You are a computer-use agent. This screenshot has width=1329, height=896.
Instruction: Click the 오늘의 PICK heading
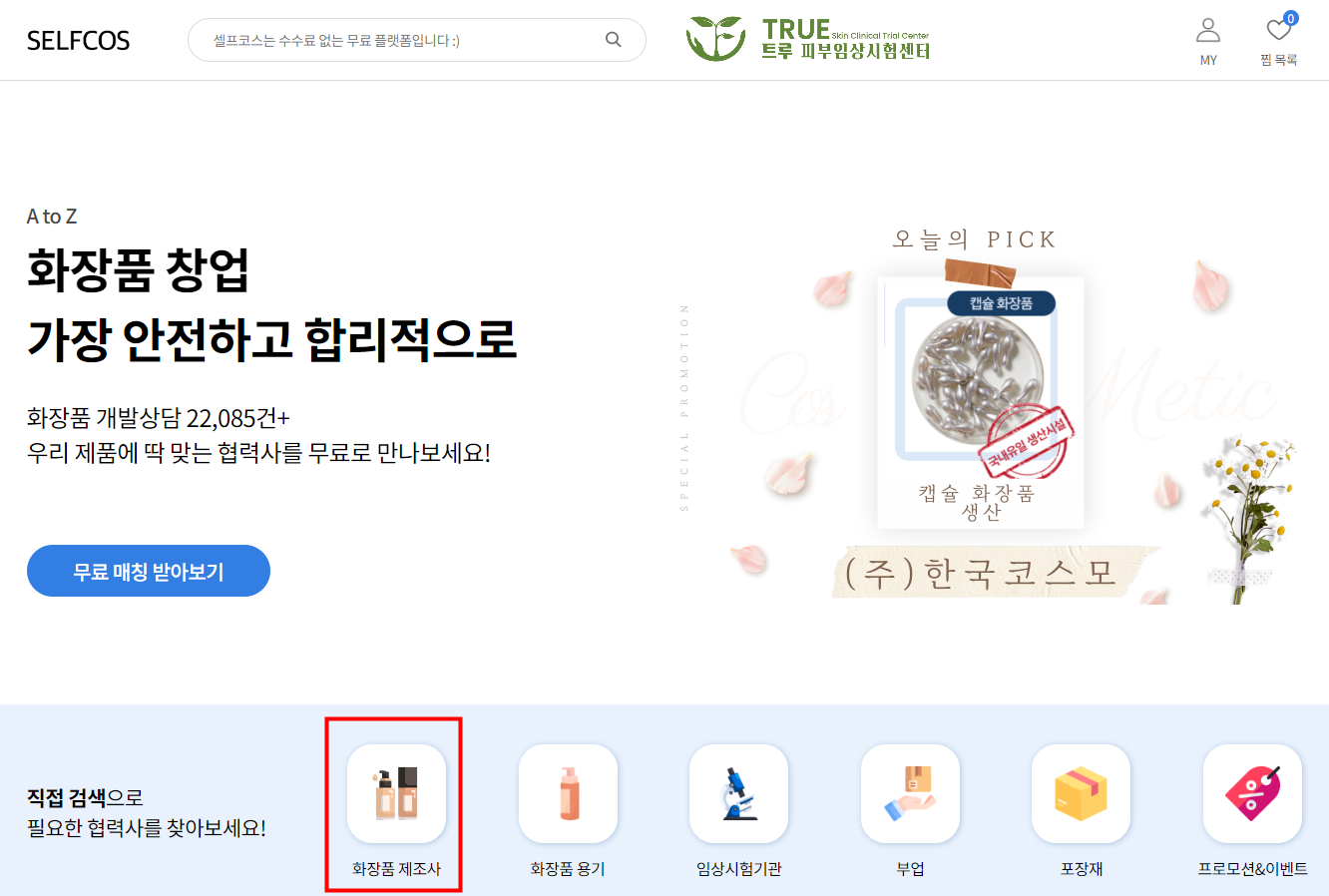(x=974, y=239)
